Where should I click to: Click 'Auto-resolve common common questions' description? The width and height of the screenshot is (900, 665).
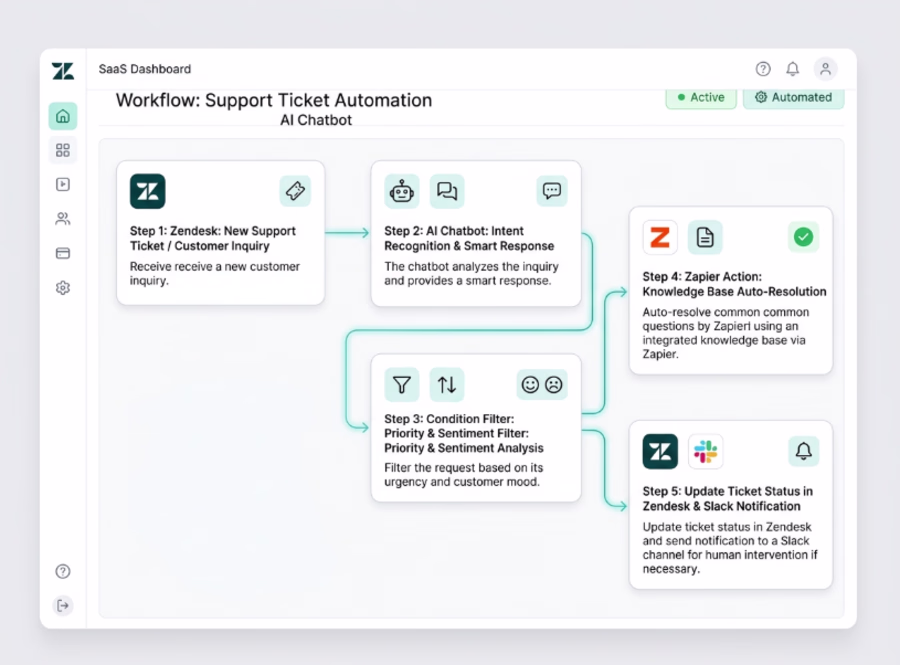726,333
